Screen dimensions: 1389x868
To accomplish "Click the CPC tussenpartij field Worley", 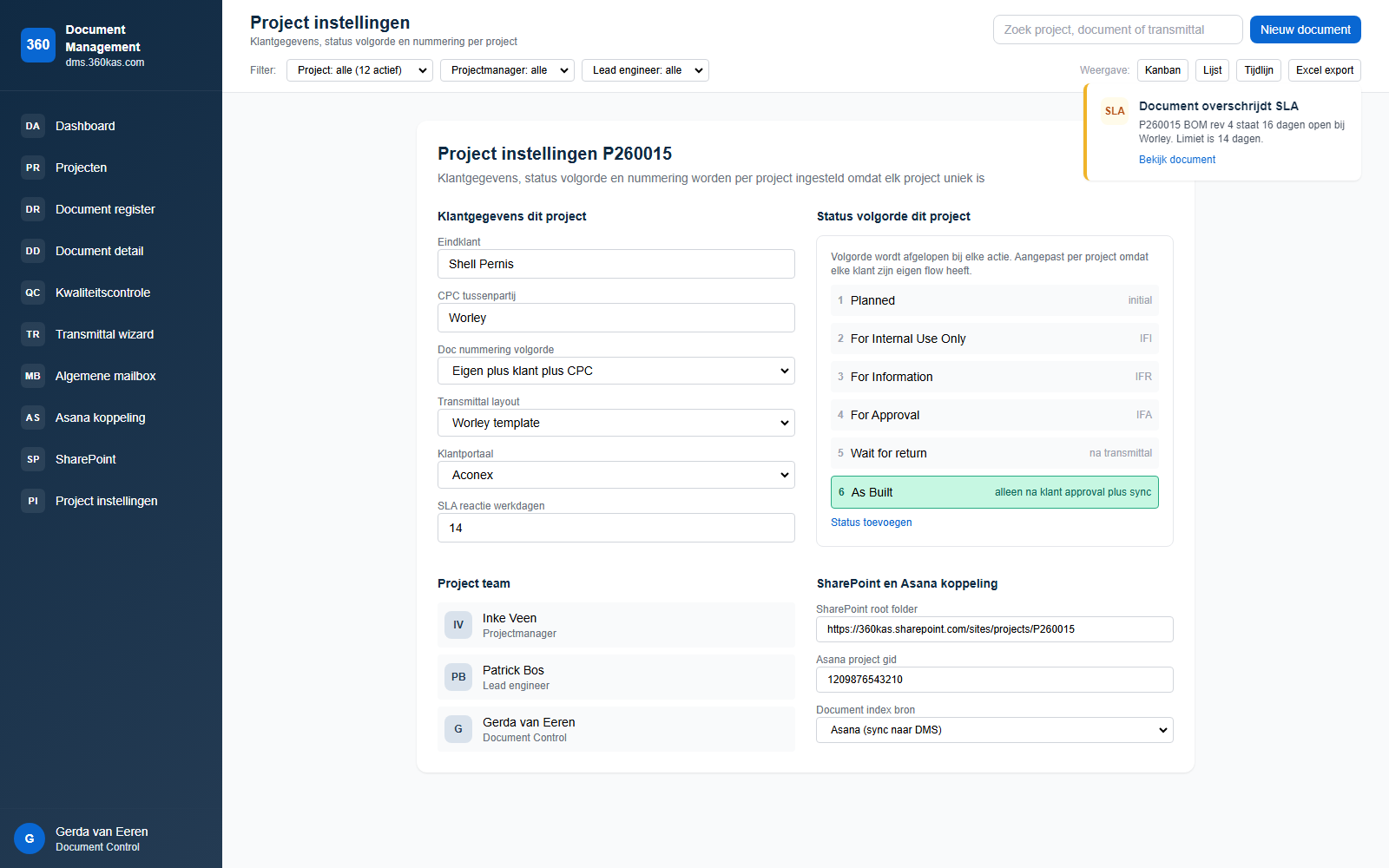I will [x=616, y=318].
